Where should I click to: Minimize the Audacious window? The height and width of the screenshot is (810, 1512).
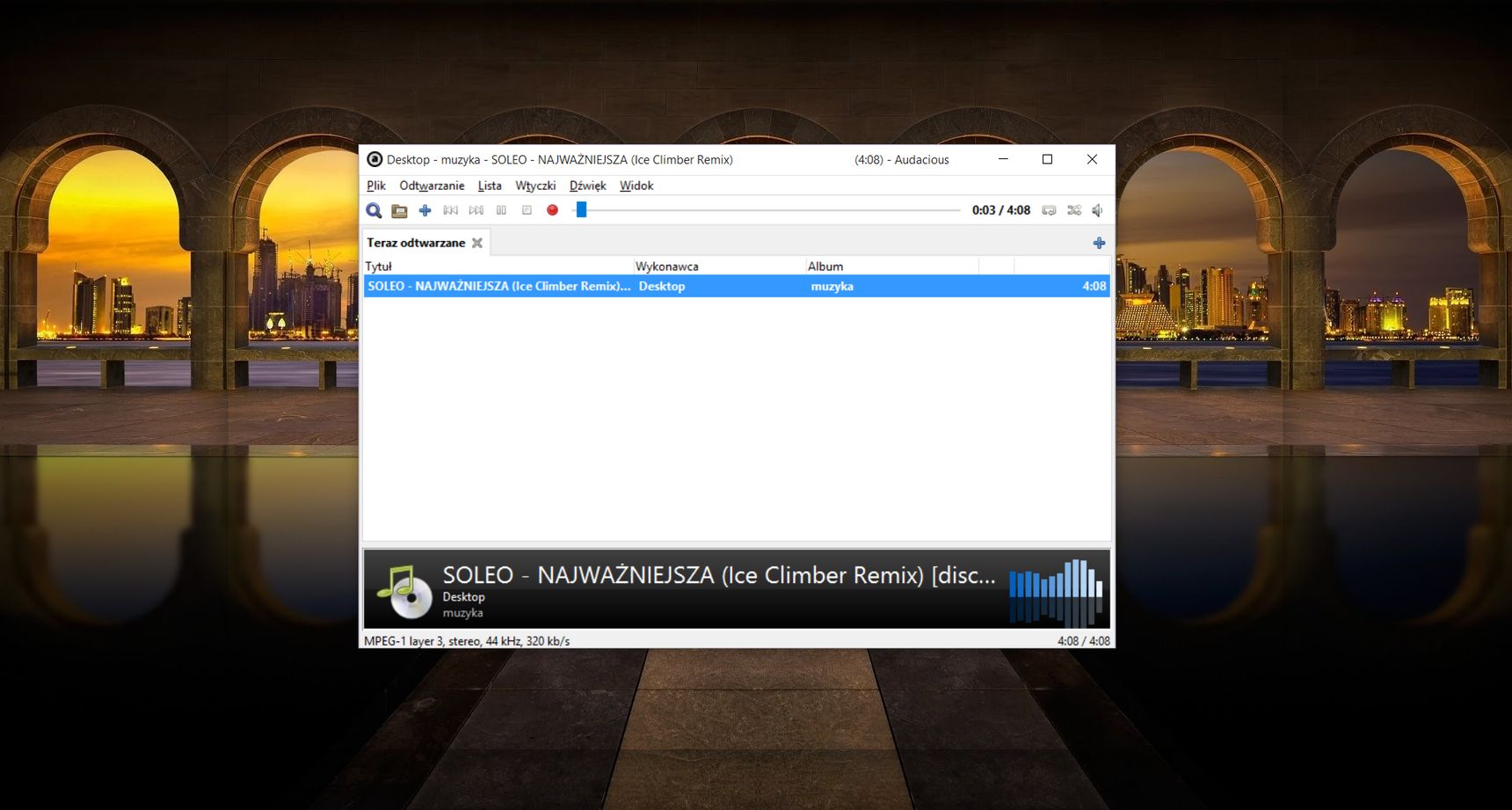[1003, 159]
